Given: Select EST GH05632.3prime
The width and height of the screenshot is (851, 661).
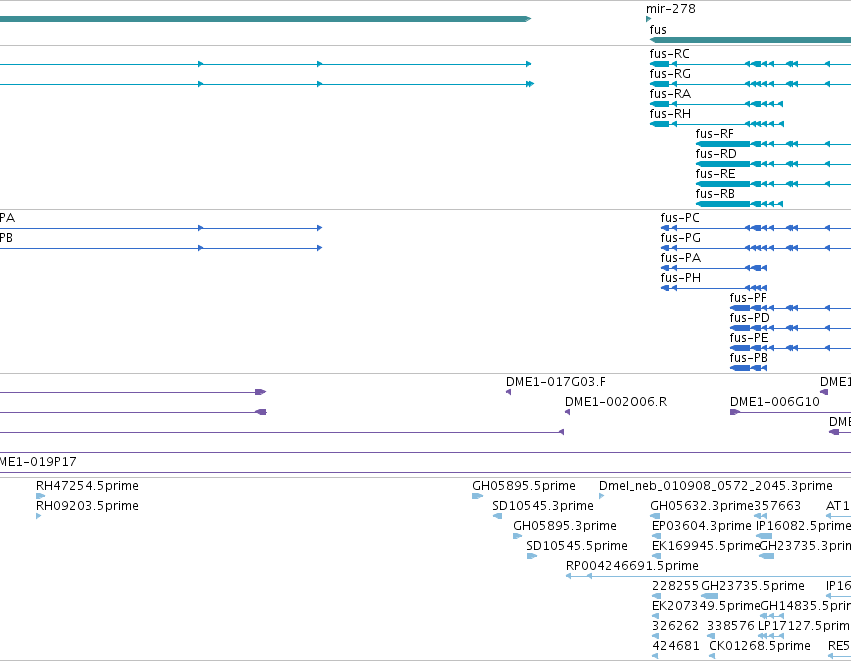Looking at the screenshot, I should pos(702,506).
